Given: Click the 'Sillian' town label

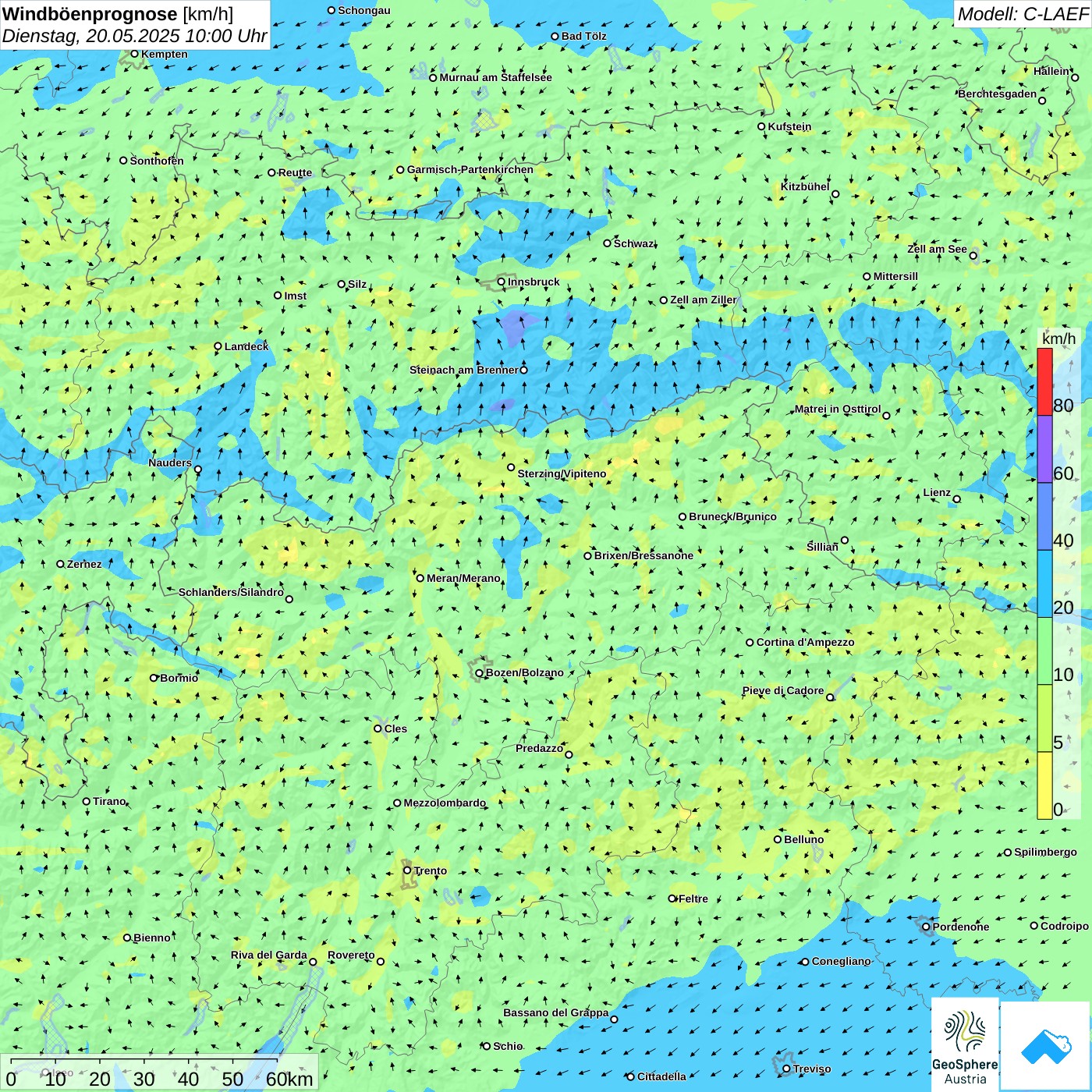Looking at the screenshot, I should (822, 547).
